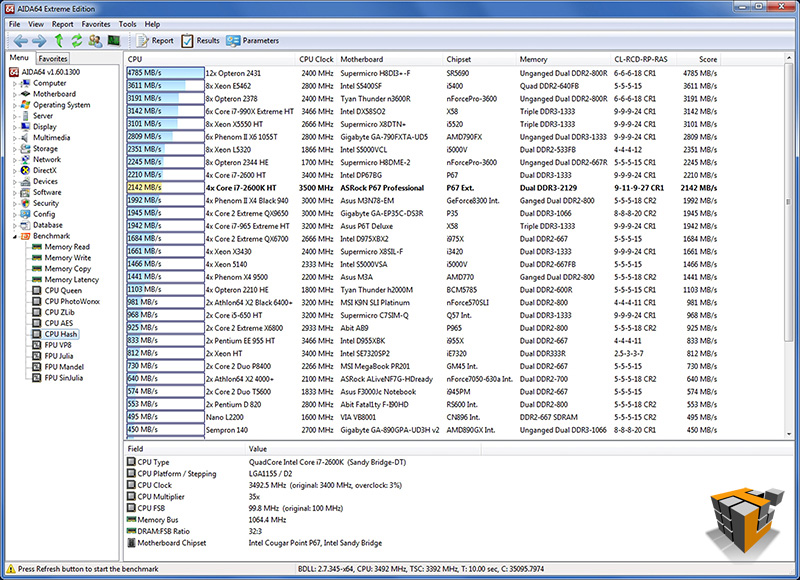Select the Memory Write benchmark icon
The width and height of the screenshot is (800, 580).
coord(37,258)
